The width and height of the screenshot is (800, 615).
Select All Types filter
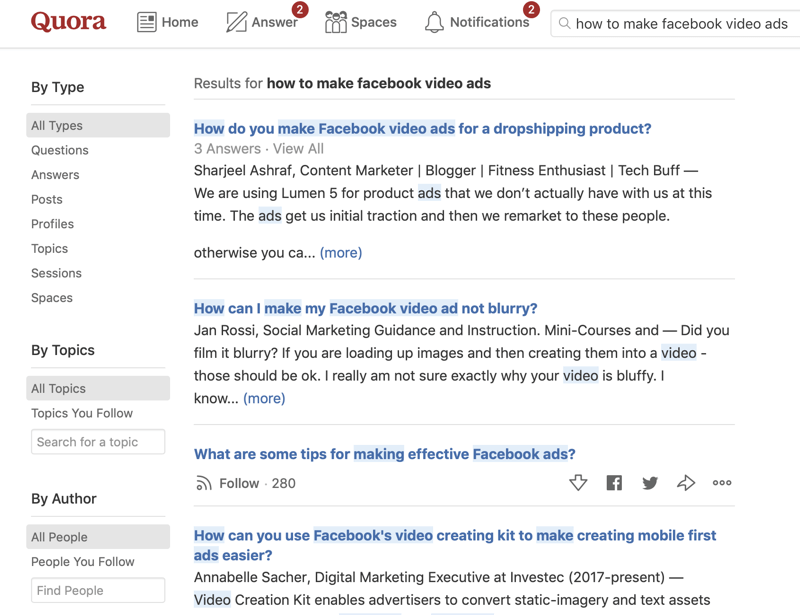98,125
